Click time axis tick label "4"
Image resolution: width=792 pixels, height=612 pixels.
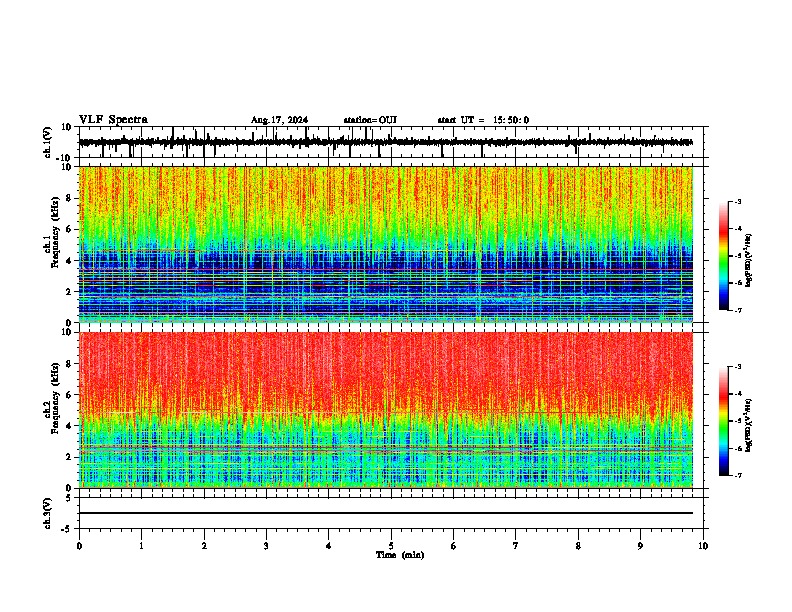tap(329, 546)
